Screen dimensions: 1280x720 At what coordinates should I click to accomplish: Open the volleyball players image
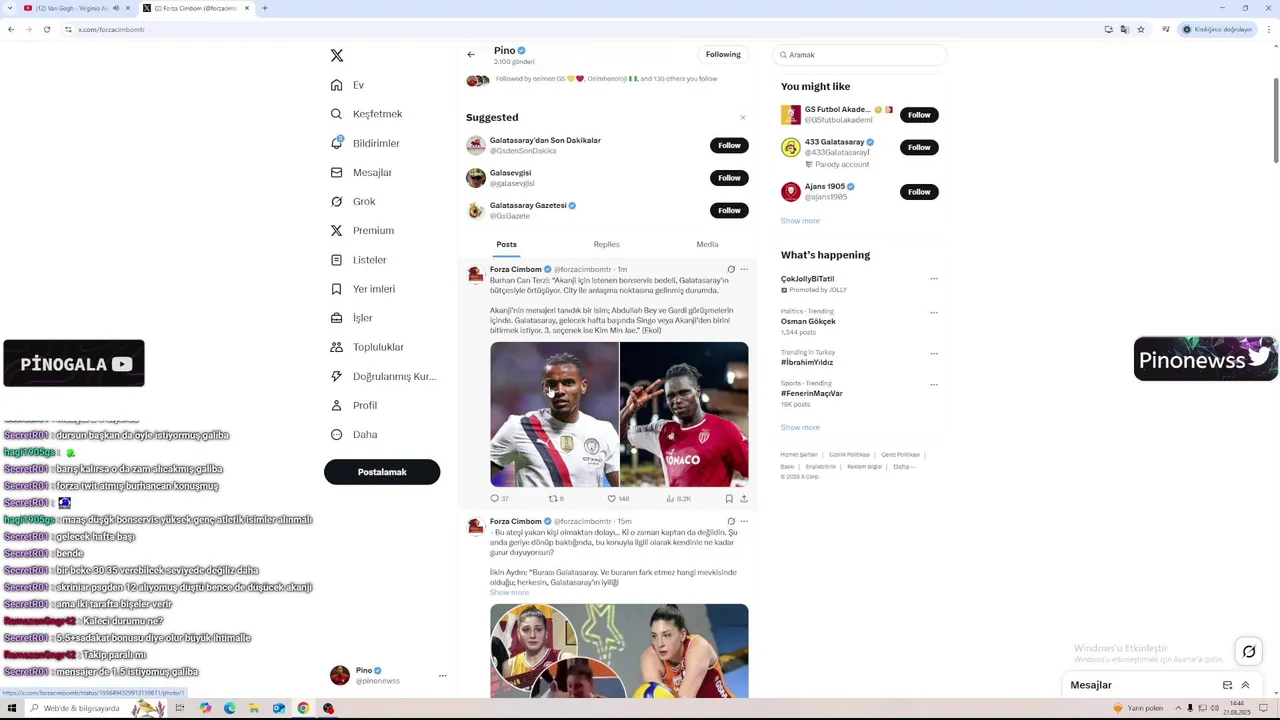point(619,651)
